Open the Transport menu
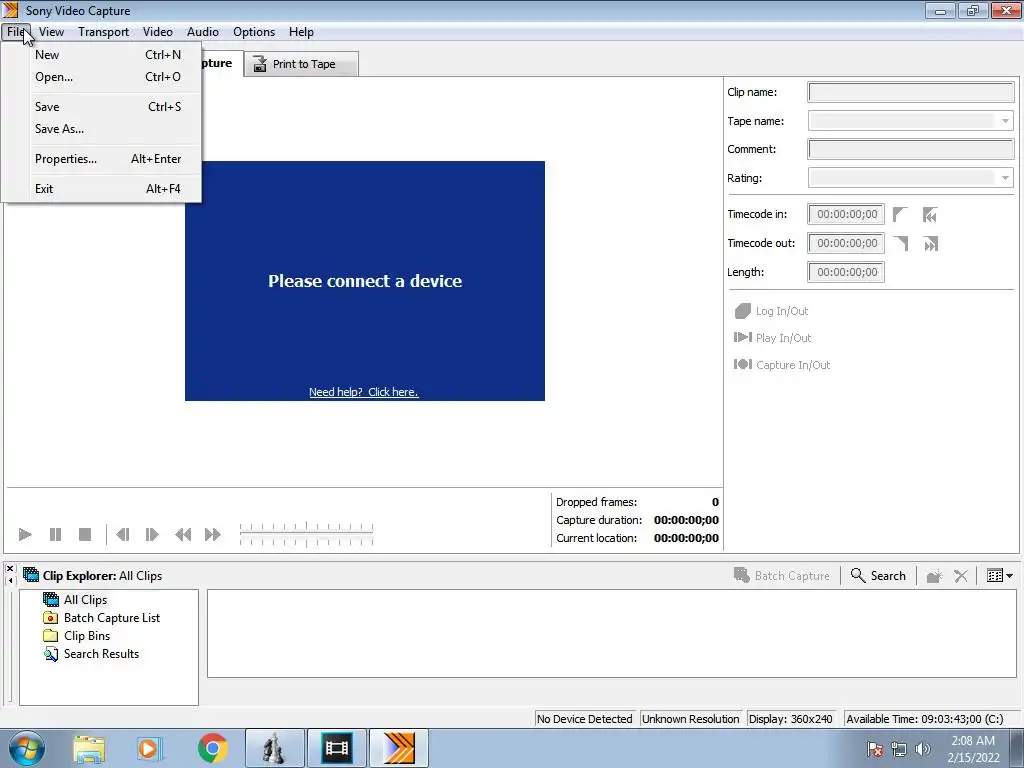This screenshot has height=768, width=1024. tap(103, 32)
